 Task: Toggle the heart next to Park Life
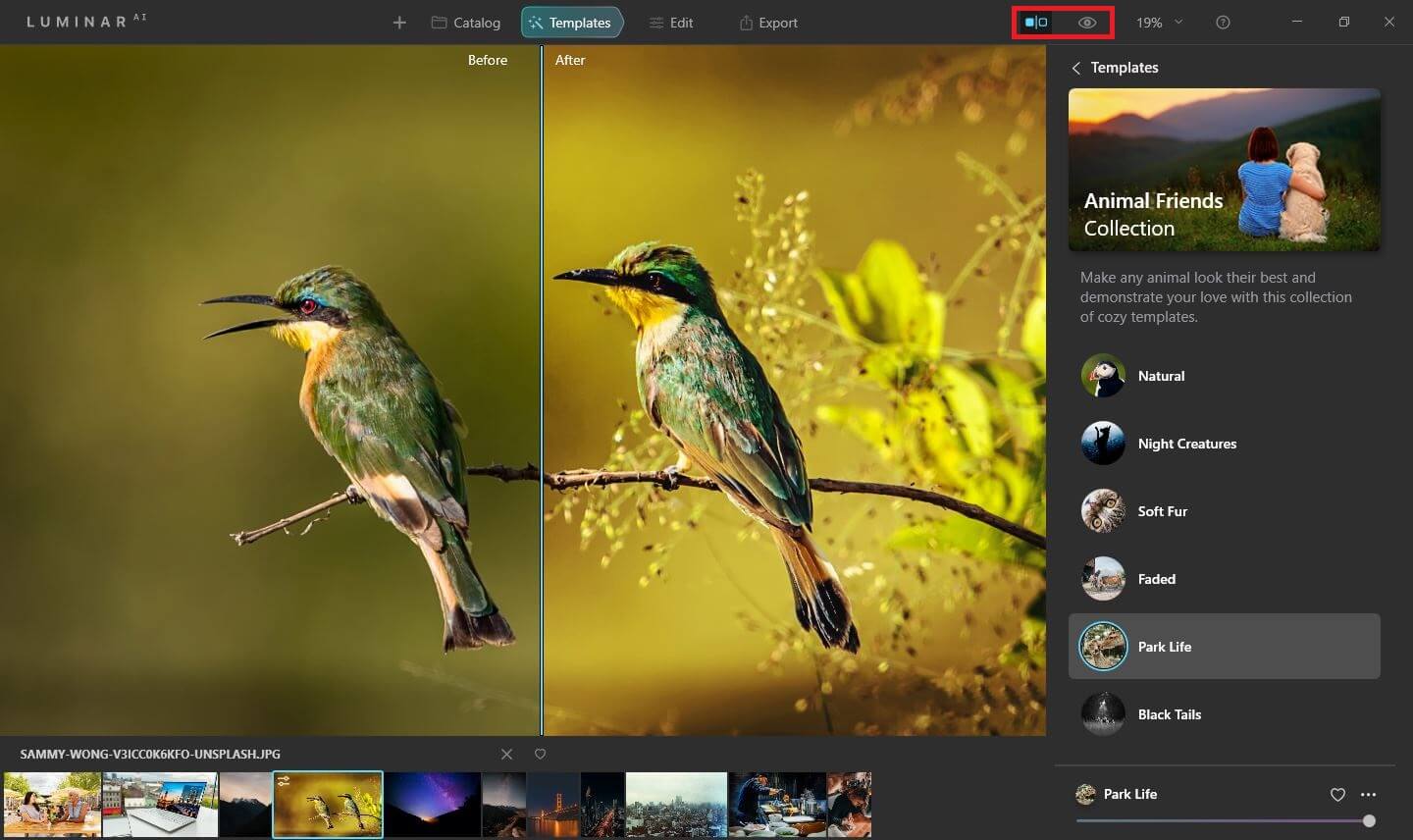(x=1336, y=794)
